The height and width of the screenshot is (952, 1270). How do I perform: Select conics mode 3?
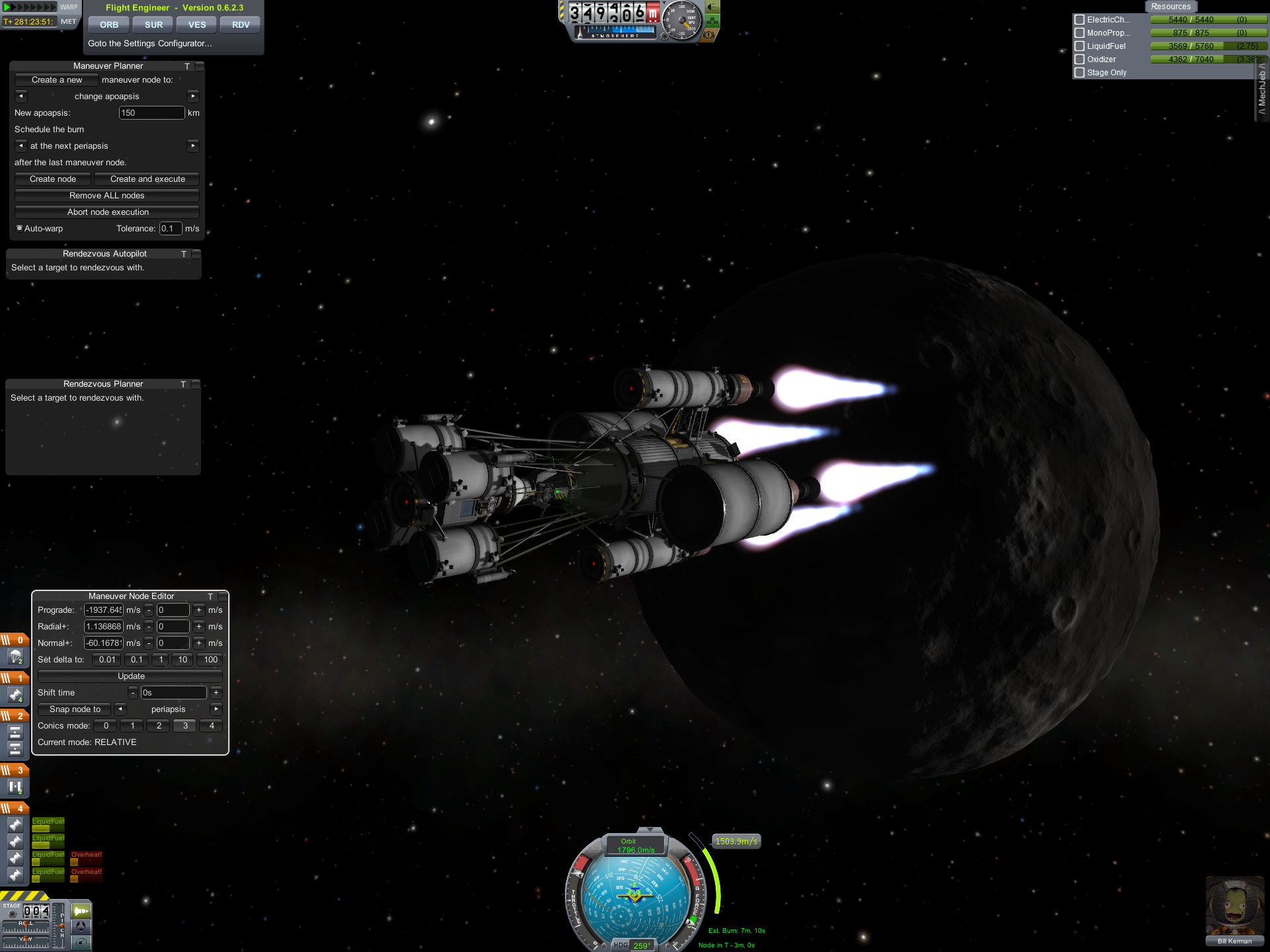185,726
